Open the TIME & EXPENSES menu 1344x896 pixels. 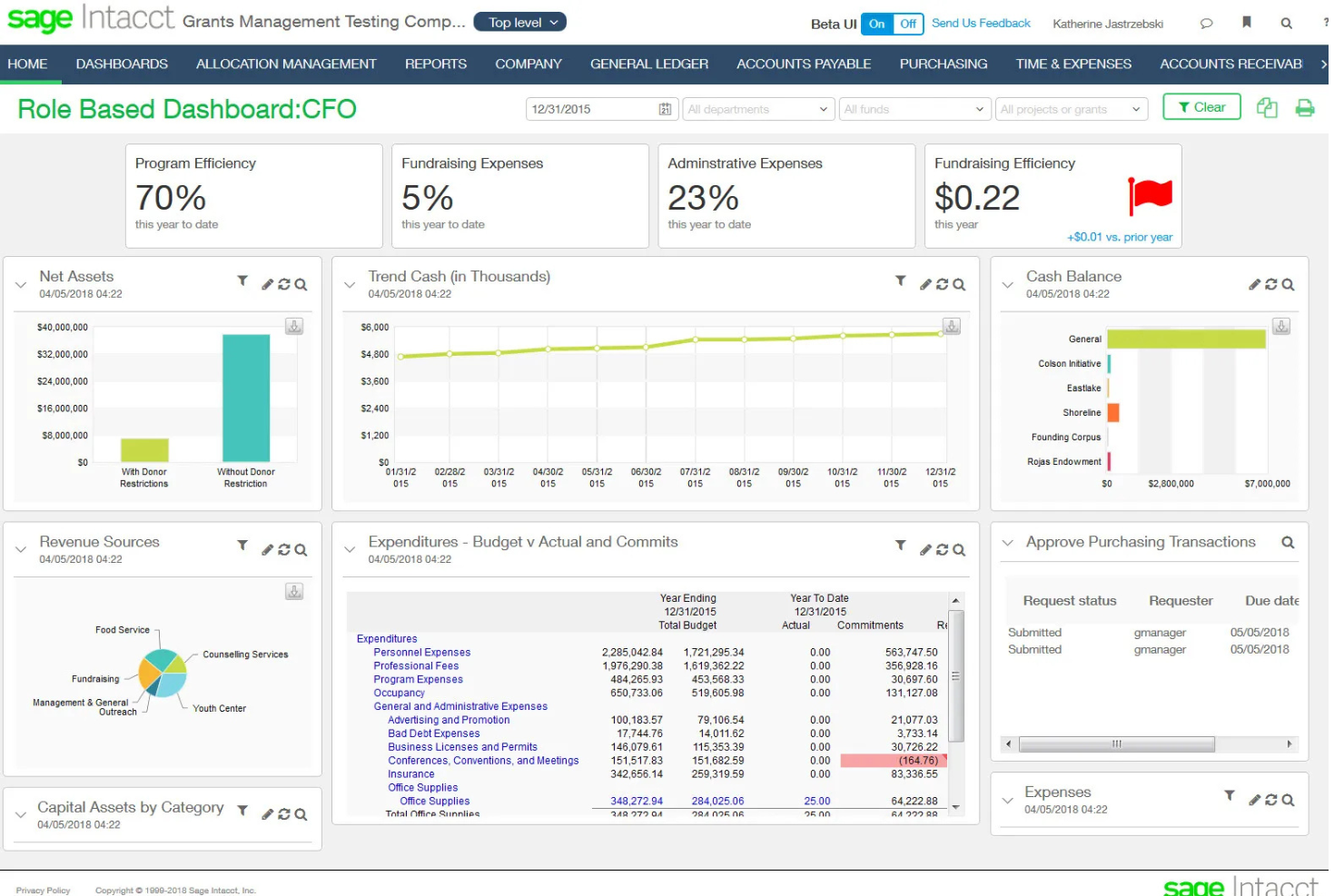point(1072,64)
